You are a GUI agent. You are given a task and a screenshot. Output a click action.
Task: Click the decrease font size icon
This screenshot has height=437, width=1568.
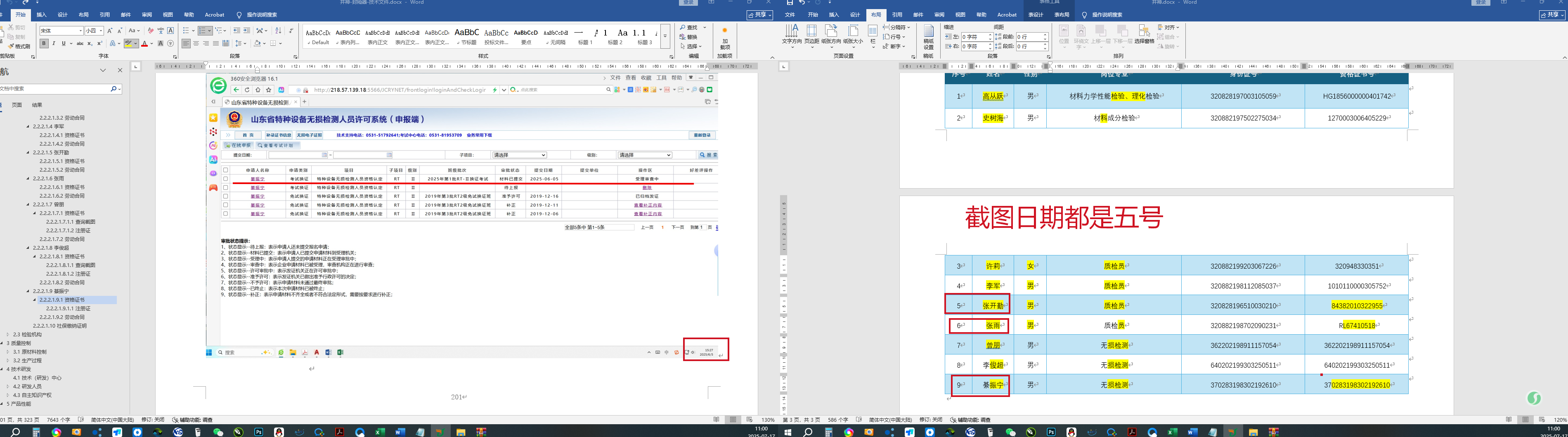click(119, 31)
